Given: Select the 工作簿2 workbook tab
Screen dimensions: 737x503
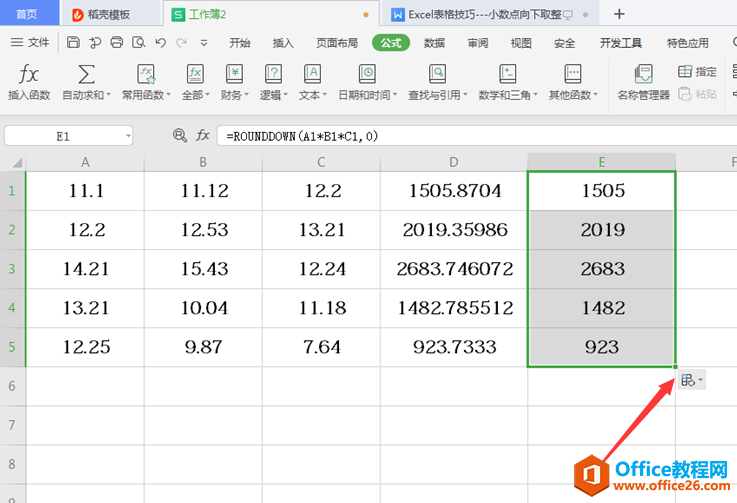Looking at the screenshot, I should pyautogui.click(x=270, y=15).
